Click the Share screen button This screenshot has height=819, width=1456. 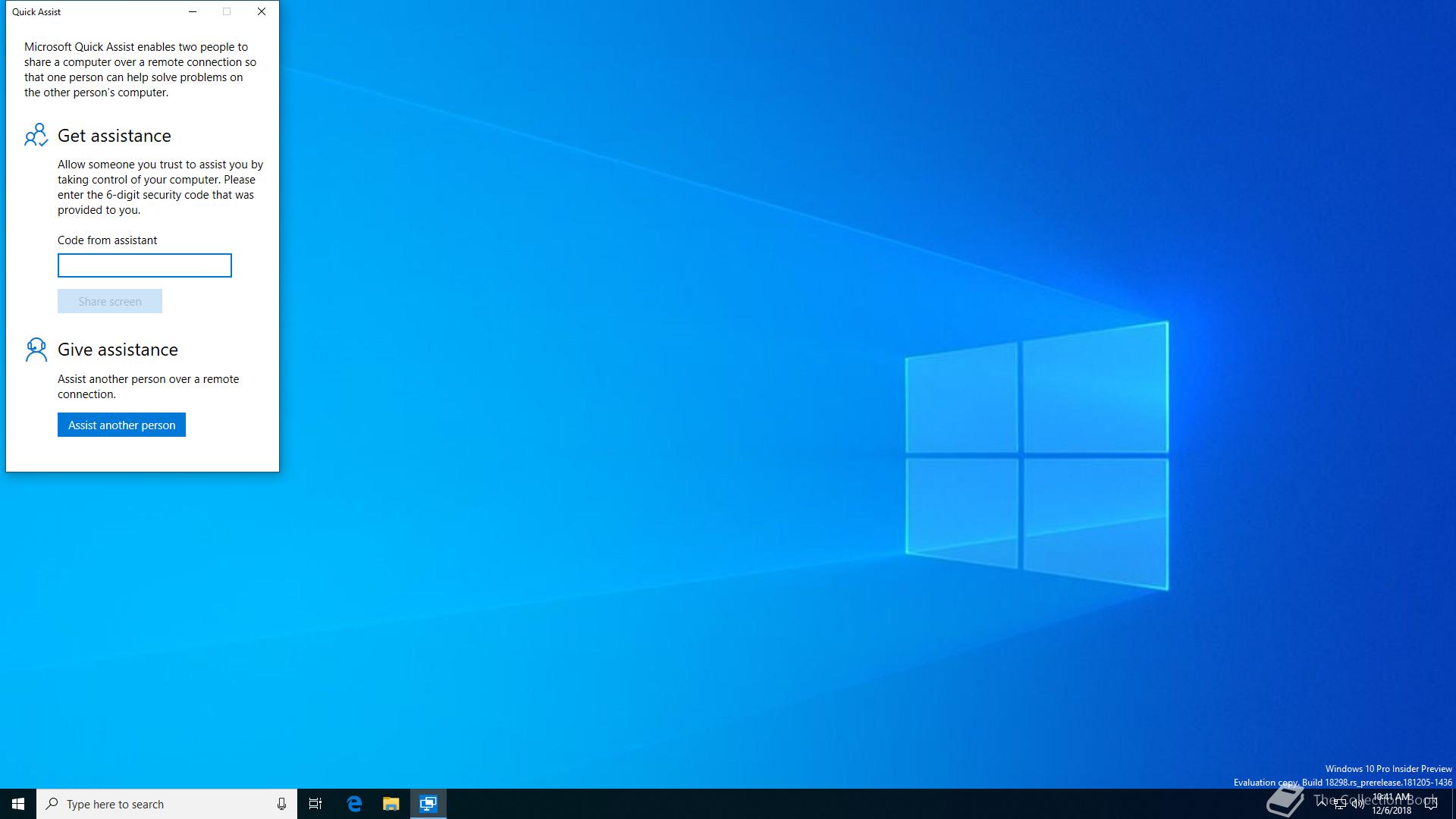click(110, 301)
